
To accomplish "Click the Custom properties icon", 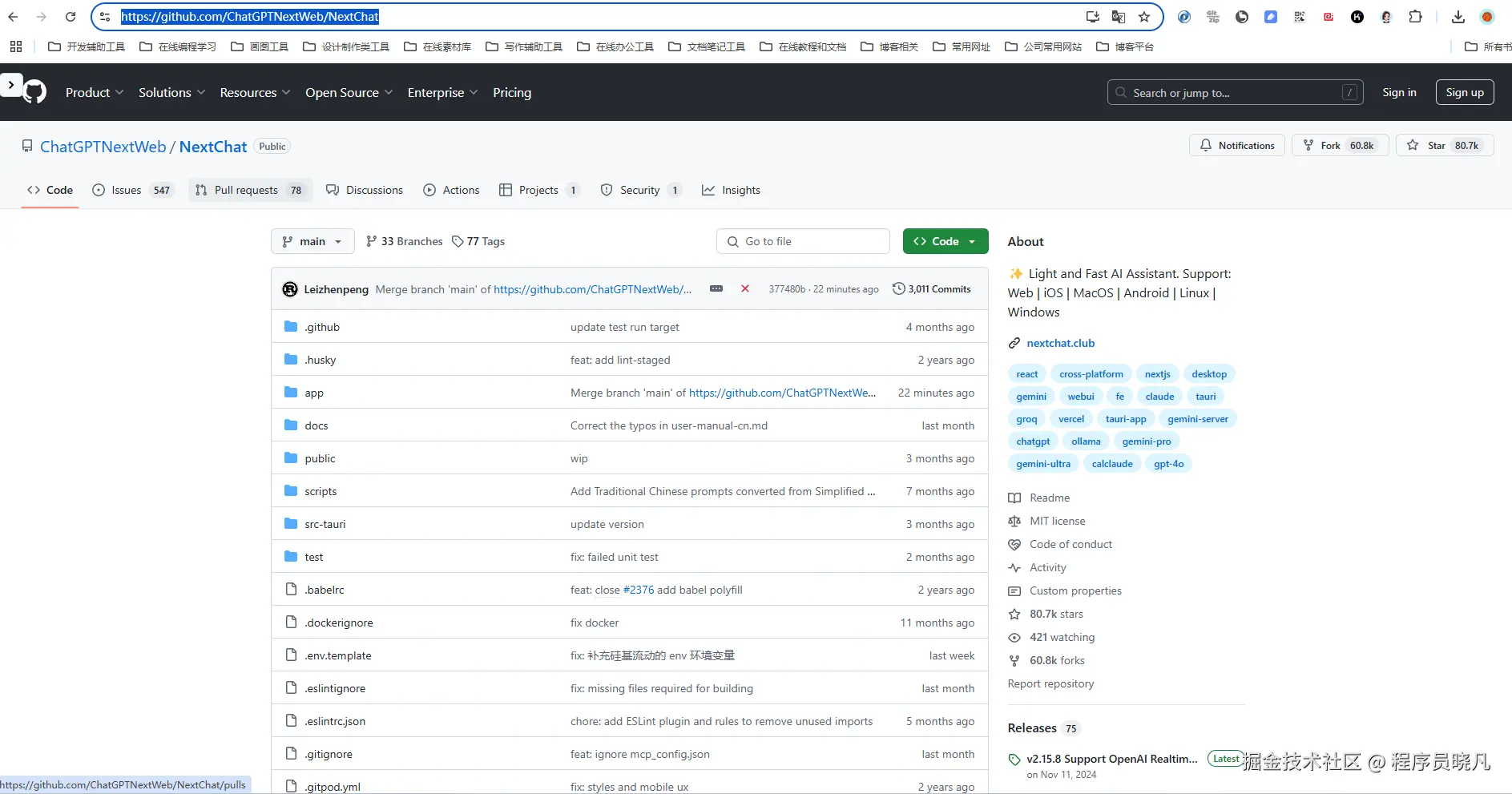I will coord(1014,590).
